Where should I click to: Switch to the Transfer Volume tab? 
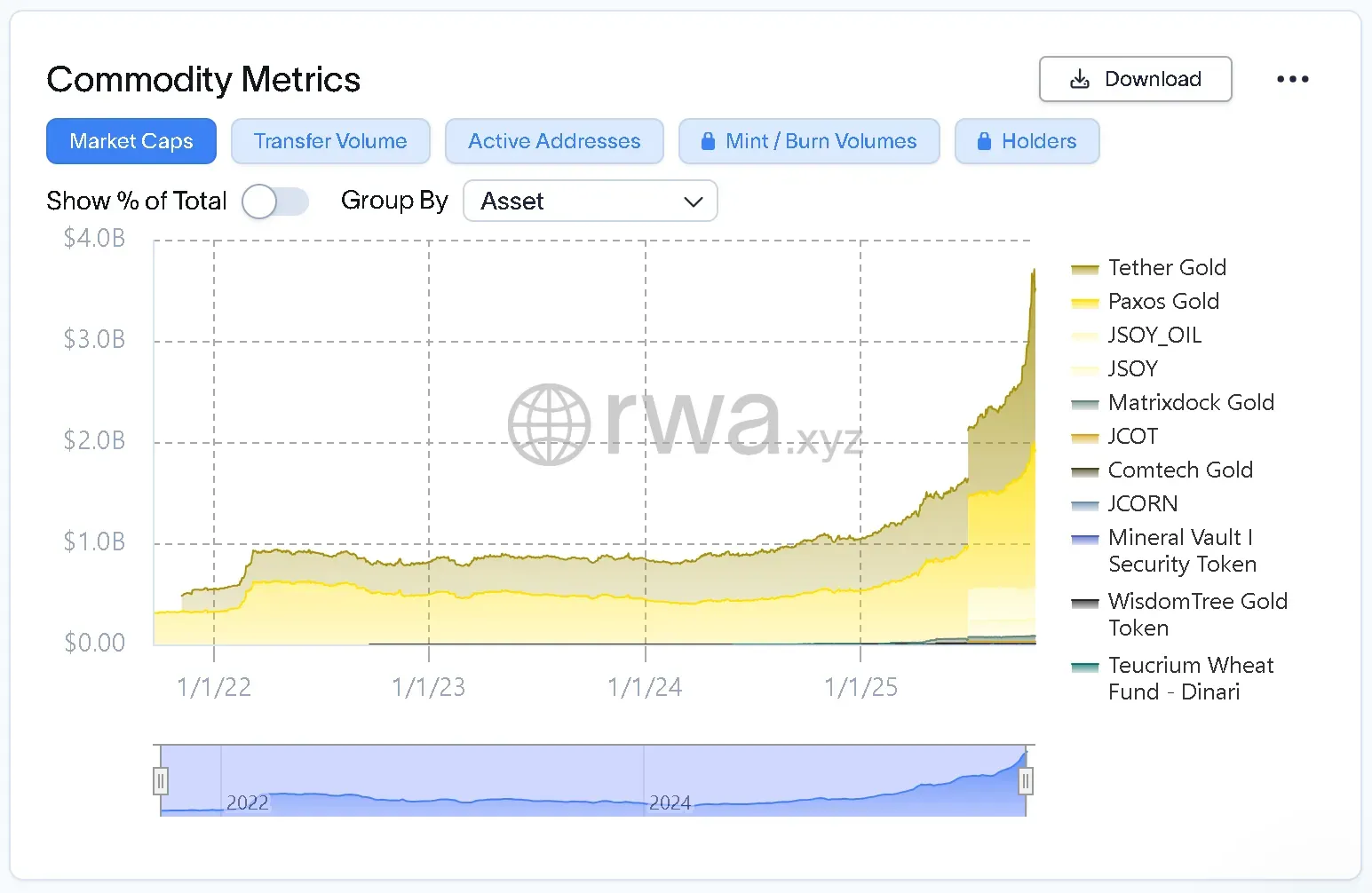(x=330, y=141)
